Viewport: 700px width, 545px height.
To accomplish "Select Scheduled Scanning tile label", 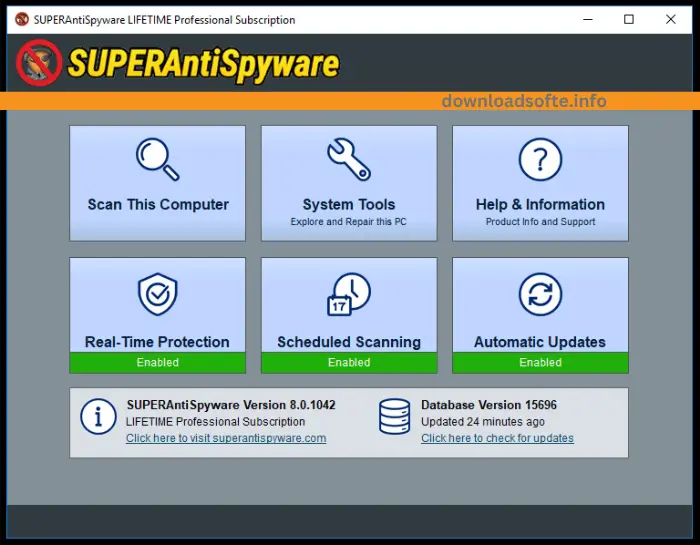I will pyautogui.click(x=349, y=342).
